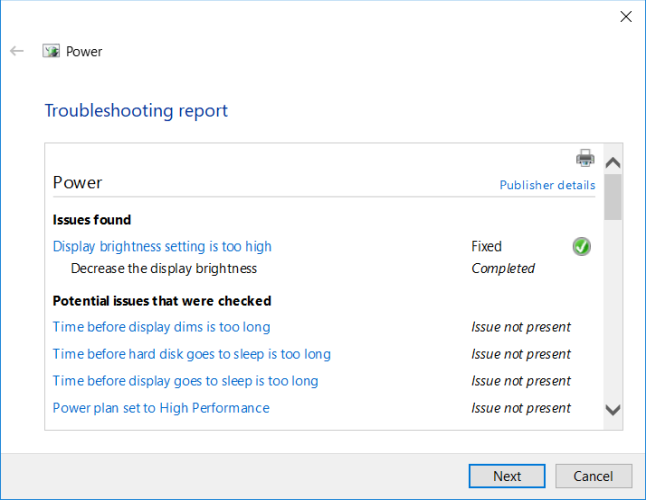Open 'Power plan set to High Performance' link
This screenshot has height=500, width=646.
pyautogui.click(x=161, y=408)
